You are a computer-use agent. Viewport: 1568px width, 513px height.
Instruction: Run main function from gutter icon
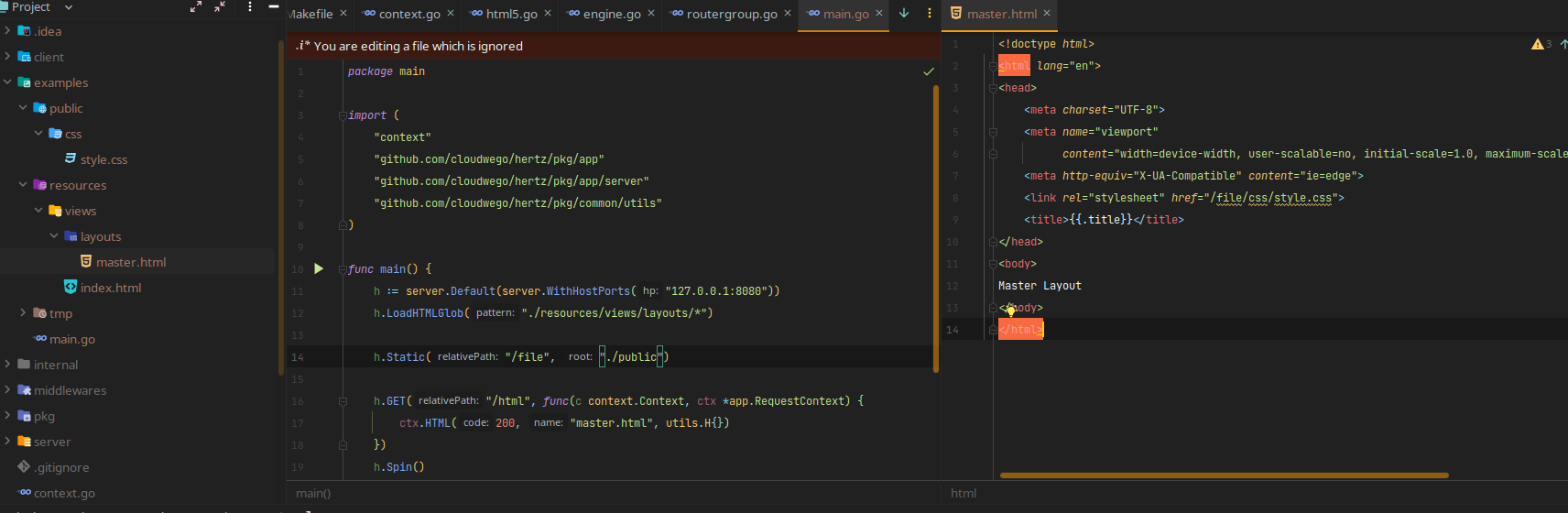point(319,268)
